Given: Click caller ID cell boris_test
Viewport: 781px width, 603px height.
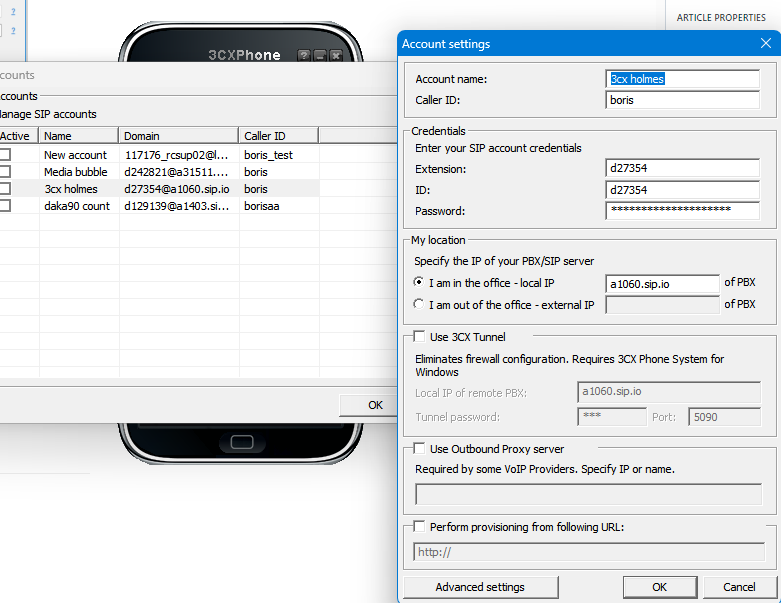Looking at the screenshot, I should coord(268,155).
